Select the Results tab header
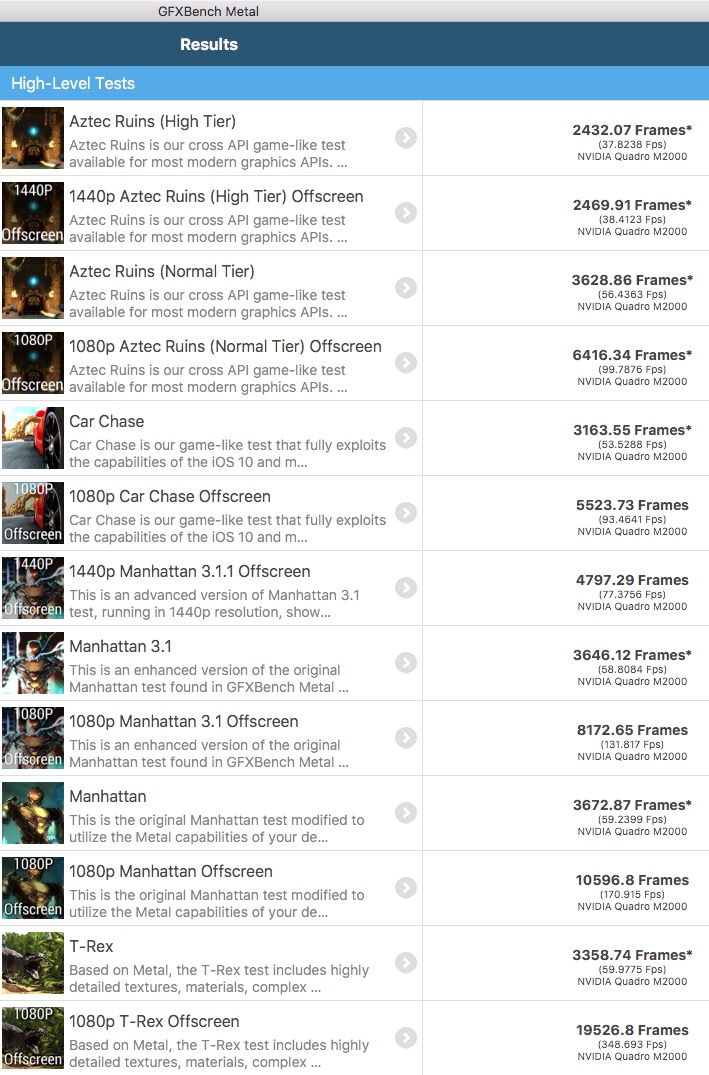The height and width of the screenshot is (1075, 709). [208, 45]
